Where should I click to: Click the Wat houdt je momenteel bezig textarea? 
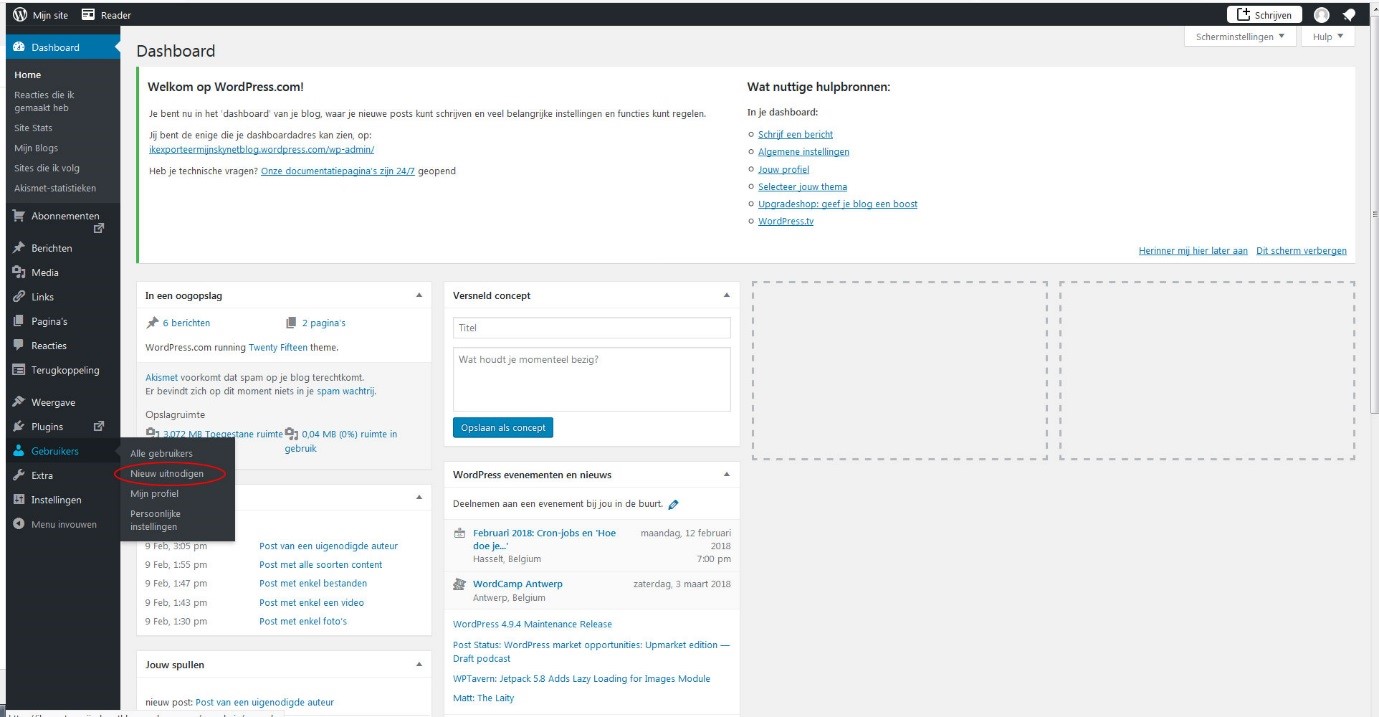tap(592, 379)
